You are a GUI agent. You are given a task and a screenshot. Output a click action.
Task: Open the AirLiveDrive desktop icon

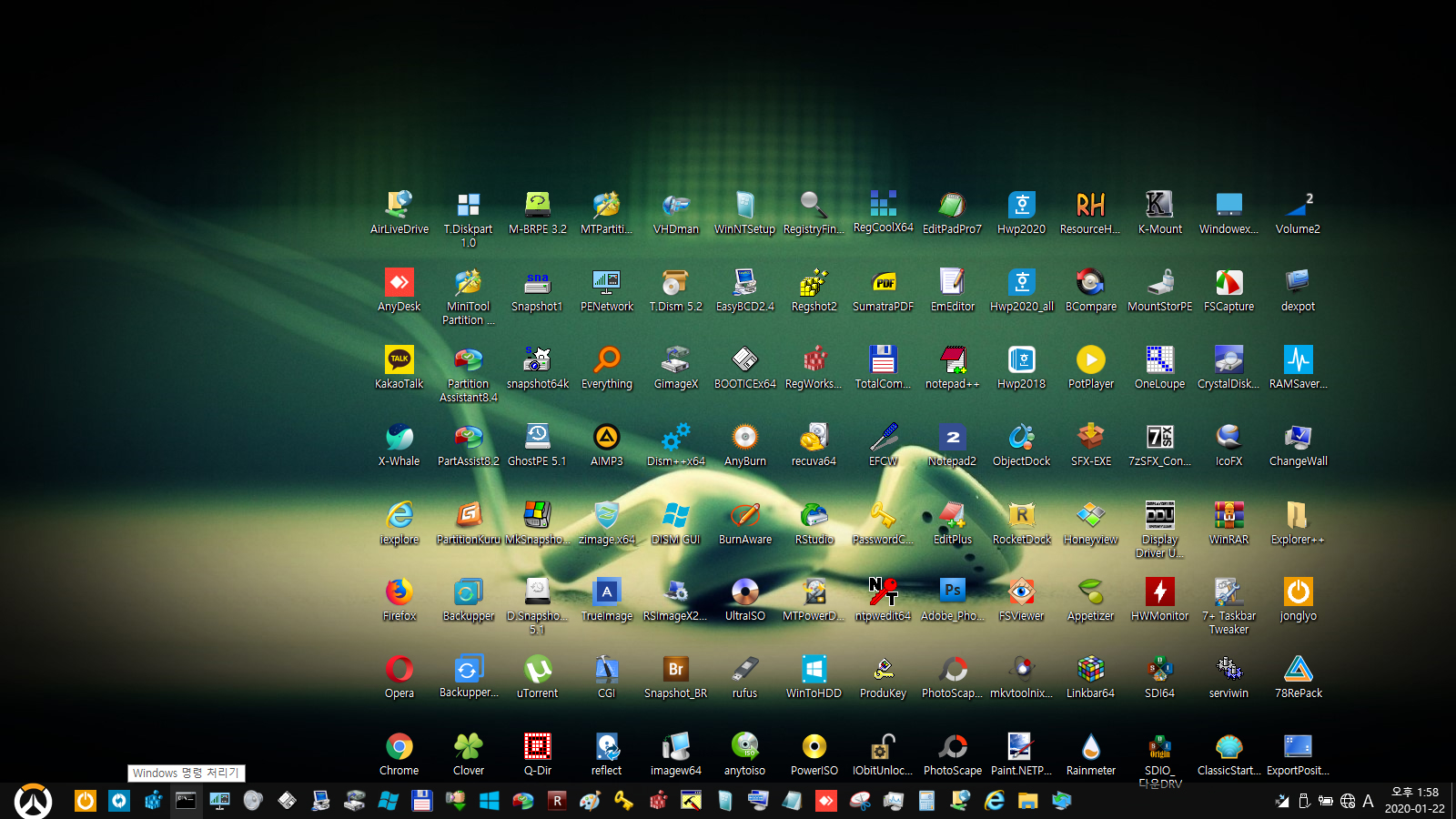click(399, 213)
